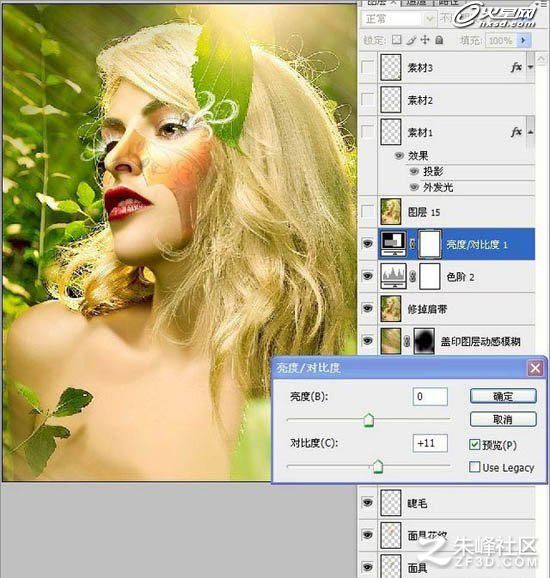This screenshot has width=550, height=578.
Task: Expand 素材3 layer effects arrow
Action: point(530,67)
